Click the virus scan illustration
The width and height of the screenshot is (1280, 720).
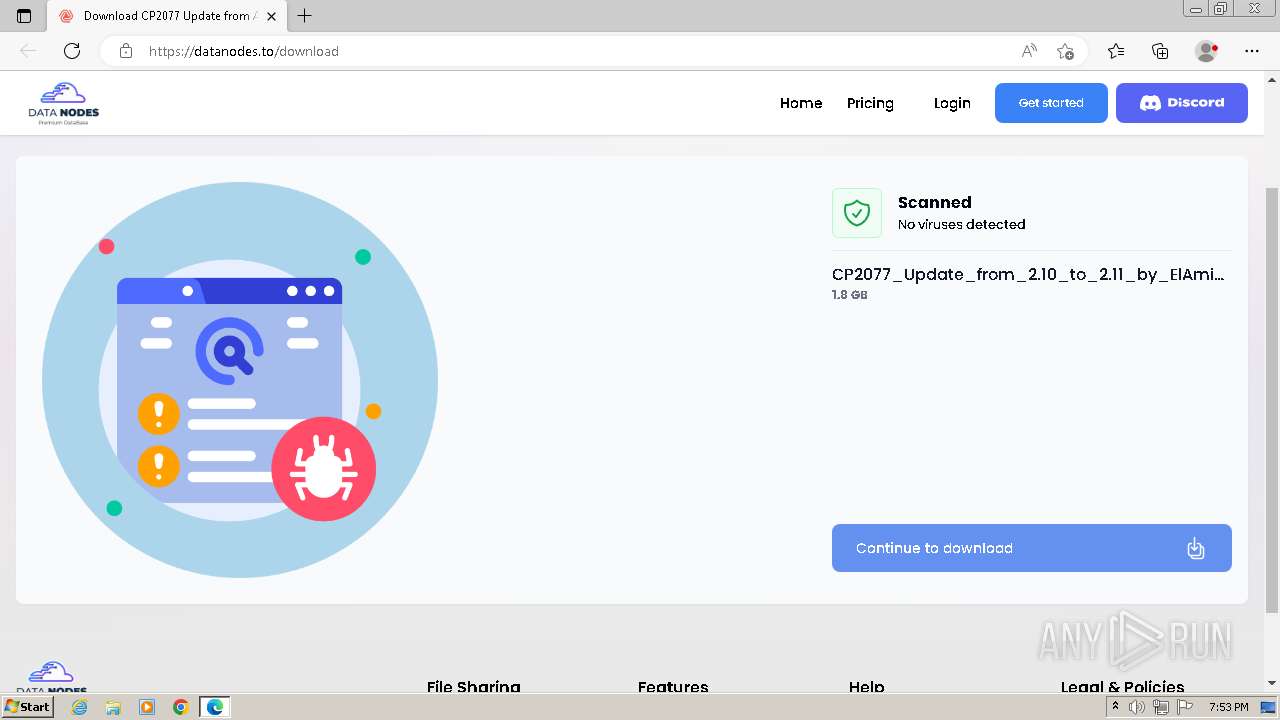coord(240,380)
